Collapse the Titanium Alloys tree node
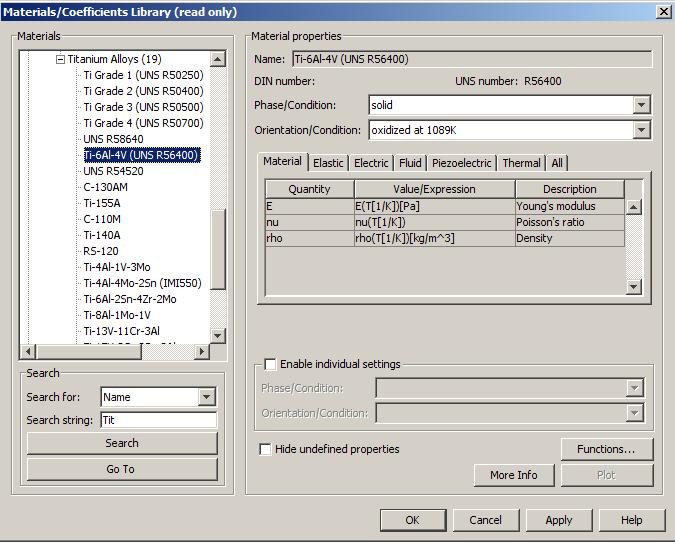The image size is (675, 546). tap(60, 59)
